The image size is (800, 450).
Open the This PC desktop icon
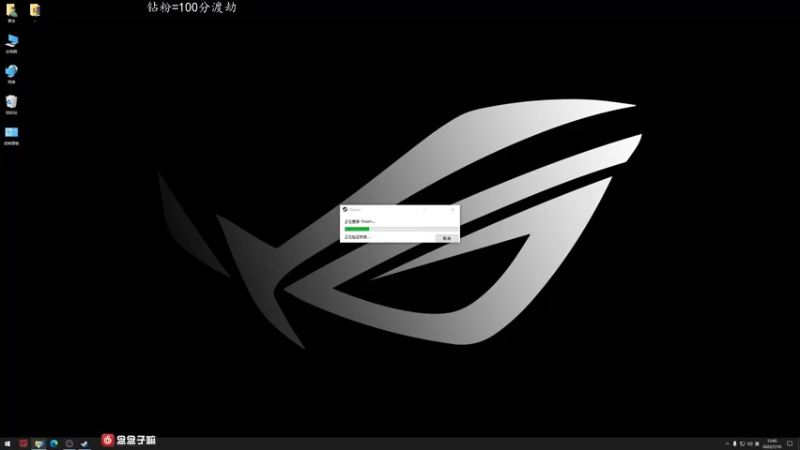[11, 44]
